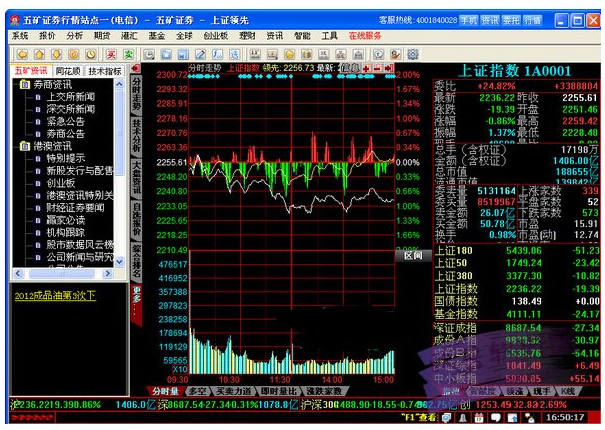
Task: Click the orange clock toolbar icon
Action: (x=91, y=54)
